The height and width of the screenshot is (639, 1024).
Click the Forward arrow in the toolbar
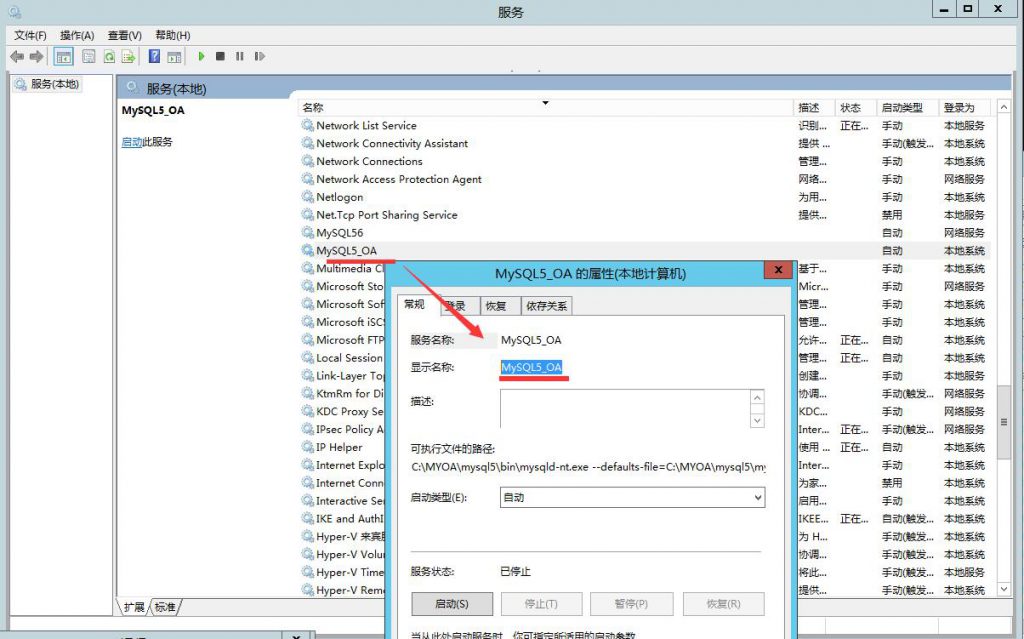(x=37, y=57)
